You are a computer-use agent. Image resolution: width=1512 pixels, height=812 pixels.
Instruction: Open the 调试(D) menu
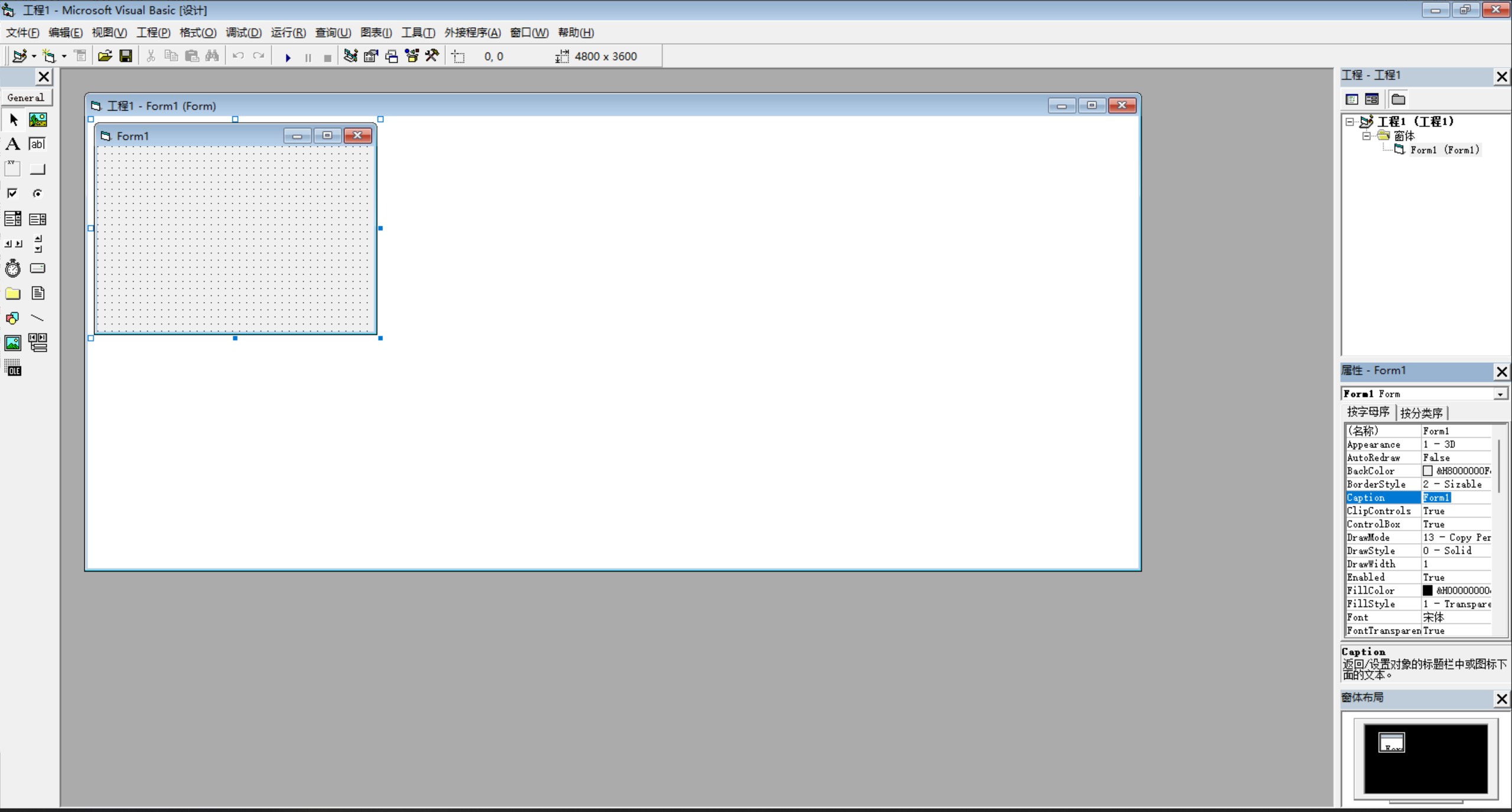tap(243, 33)
